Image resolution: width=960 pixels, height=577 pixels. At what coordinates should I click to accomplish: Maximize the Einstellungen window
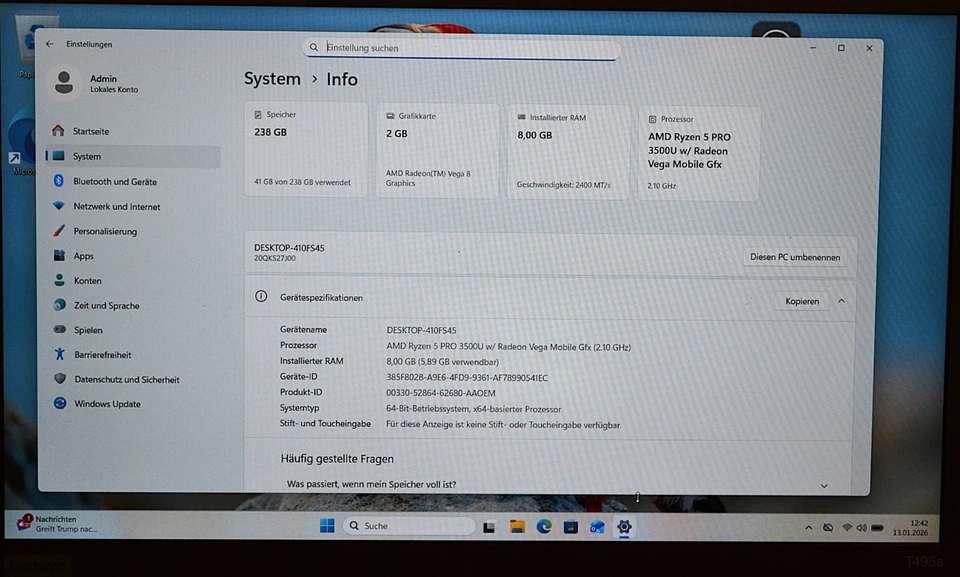pyautogui.click(x=841, y=48)
